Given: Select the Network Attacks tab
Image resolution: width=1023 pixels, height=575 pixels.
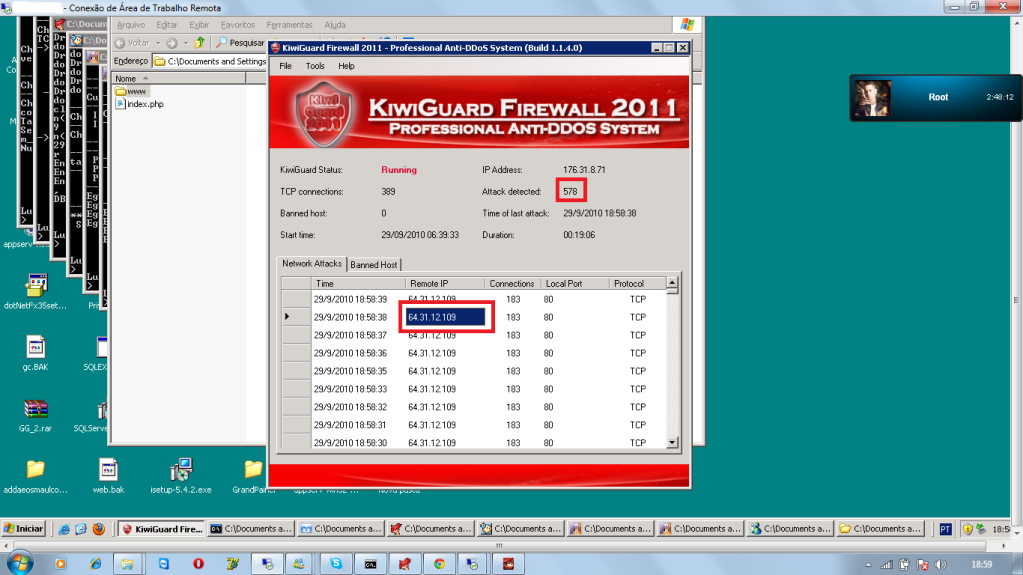Looking at the screenshot, I should [312, 264].
